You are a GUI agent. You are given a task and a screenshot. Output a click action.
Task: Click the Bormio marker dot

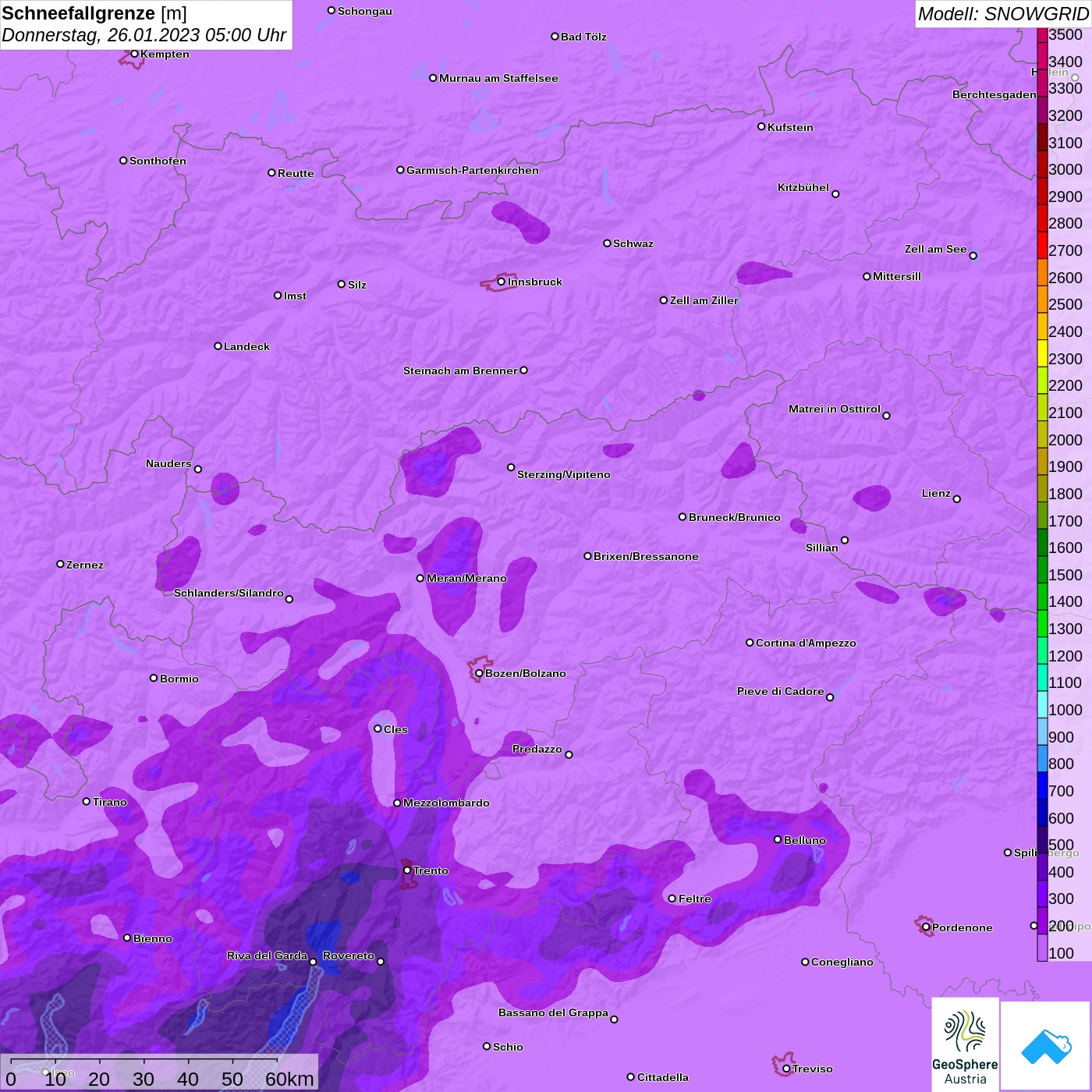click(154, 678)
